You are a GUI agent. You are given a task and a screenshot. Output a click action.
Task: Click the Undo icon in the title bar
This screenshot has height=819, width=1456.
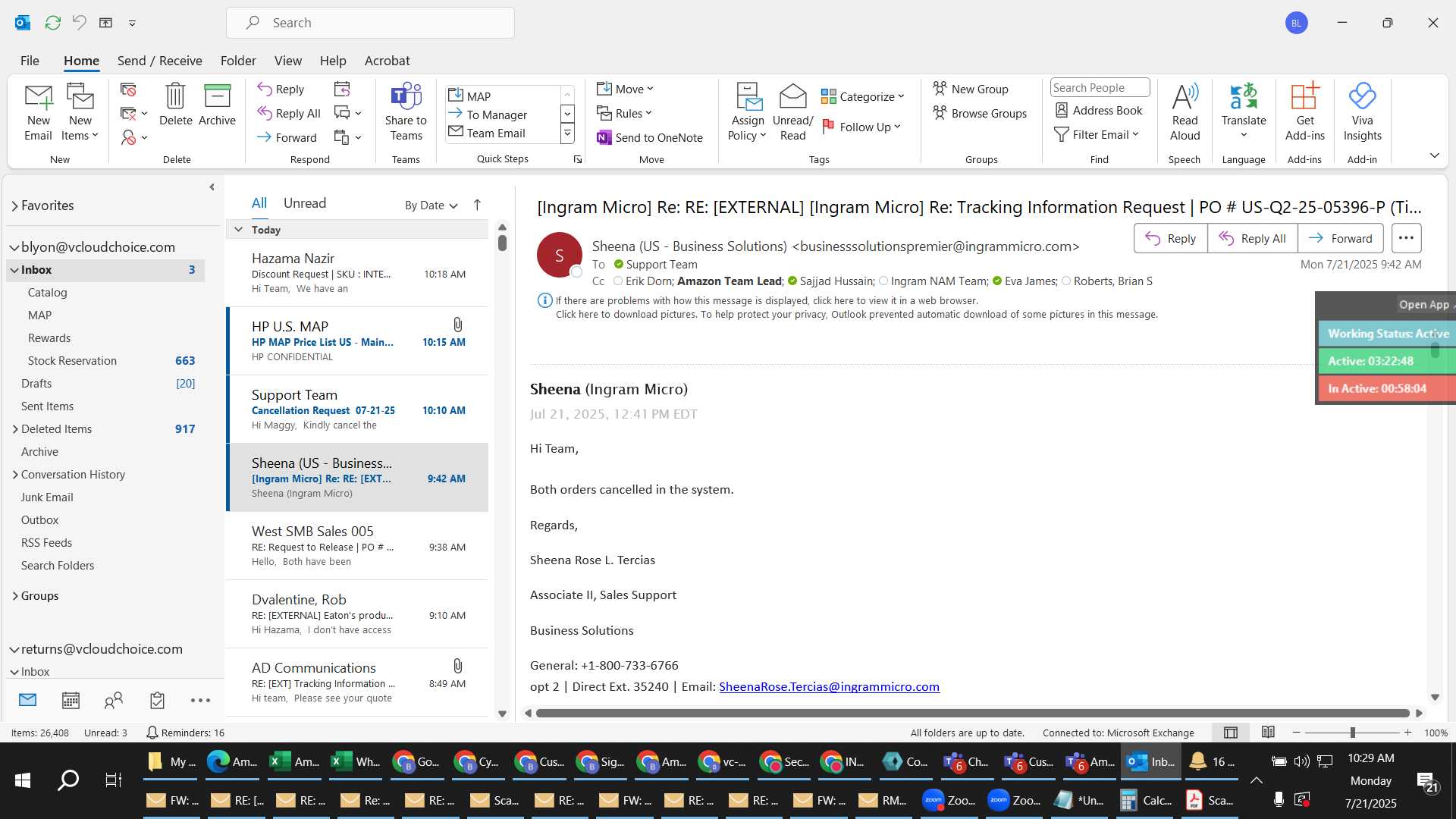(x=79, y=23)
